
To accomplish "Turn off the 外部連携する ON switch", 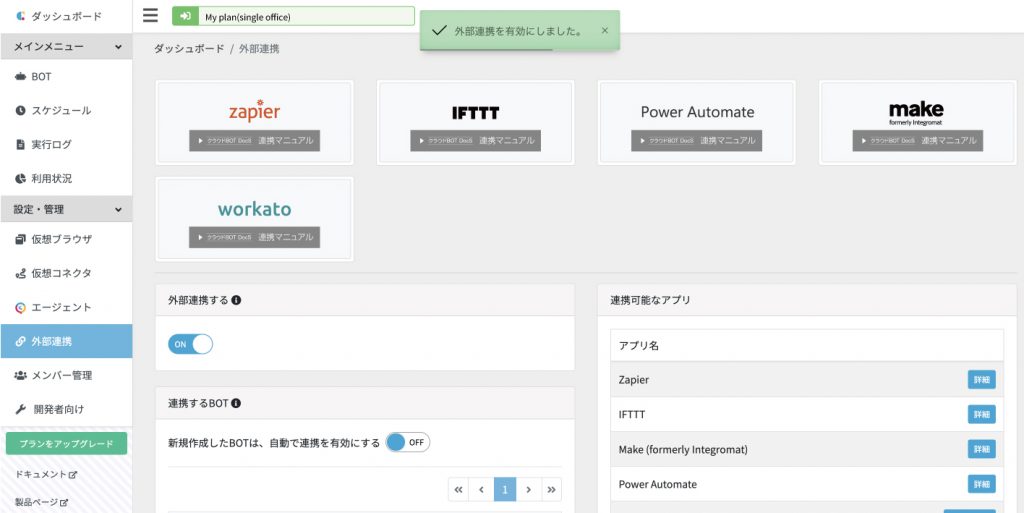I will (191, 344).
